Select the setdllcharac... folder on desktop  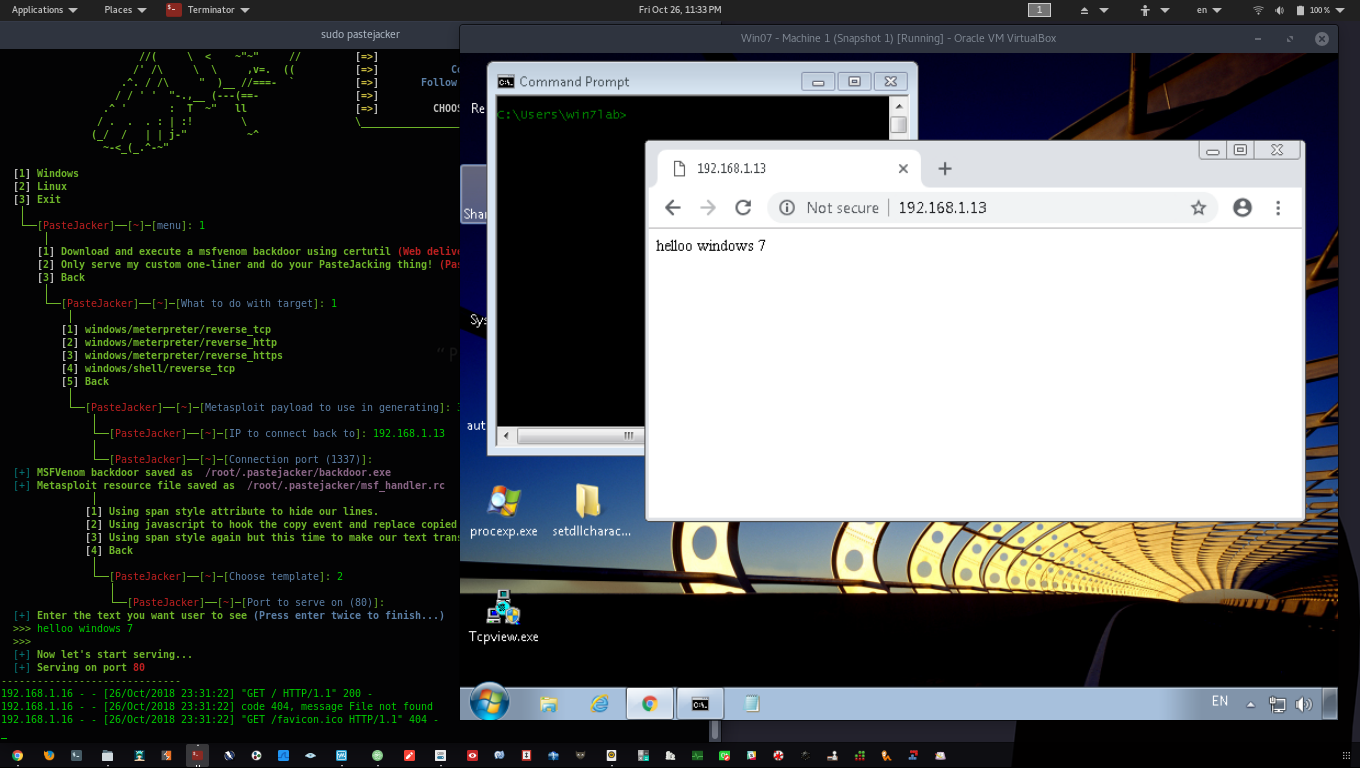(591, 512)
